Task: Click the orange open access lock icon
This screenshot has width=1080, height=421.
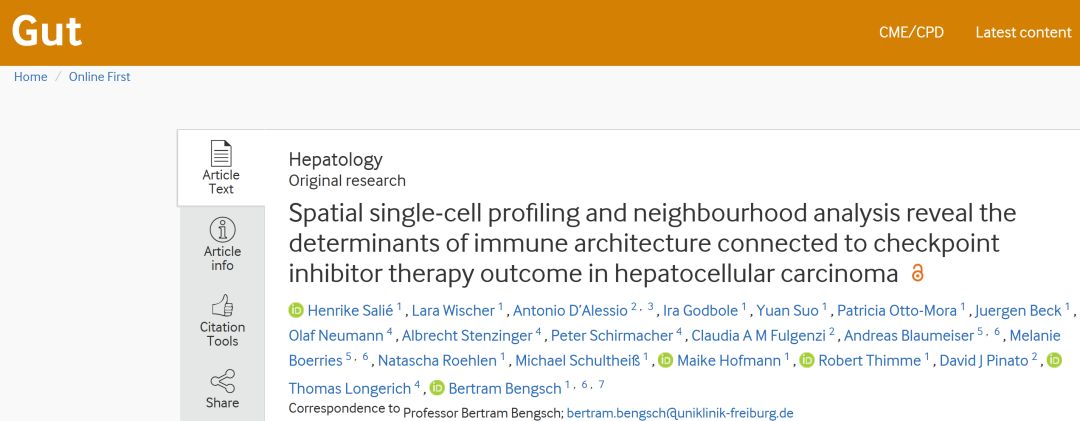Action: 917,273
